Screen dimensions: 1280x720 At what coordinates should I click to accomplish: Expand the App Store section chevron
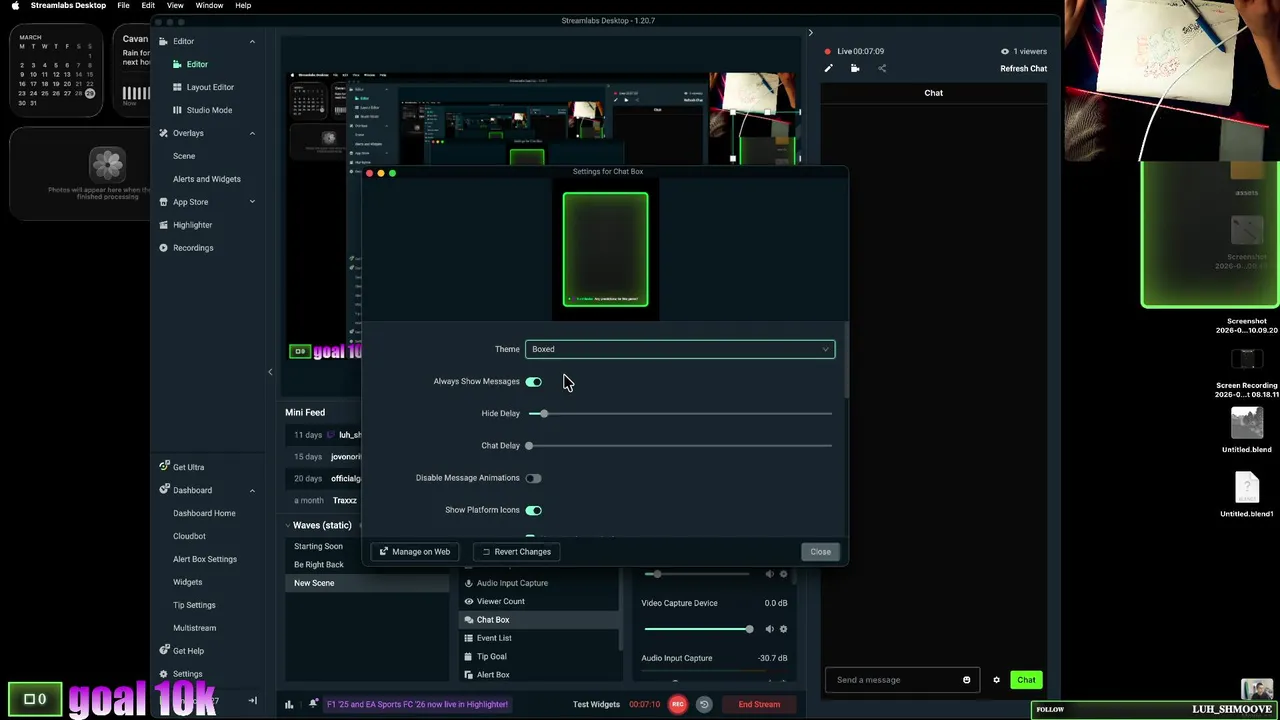click(252, 202)
